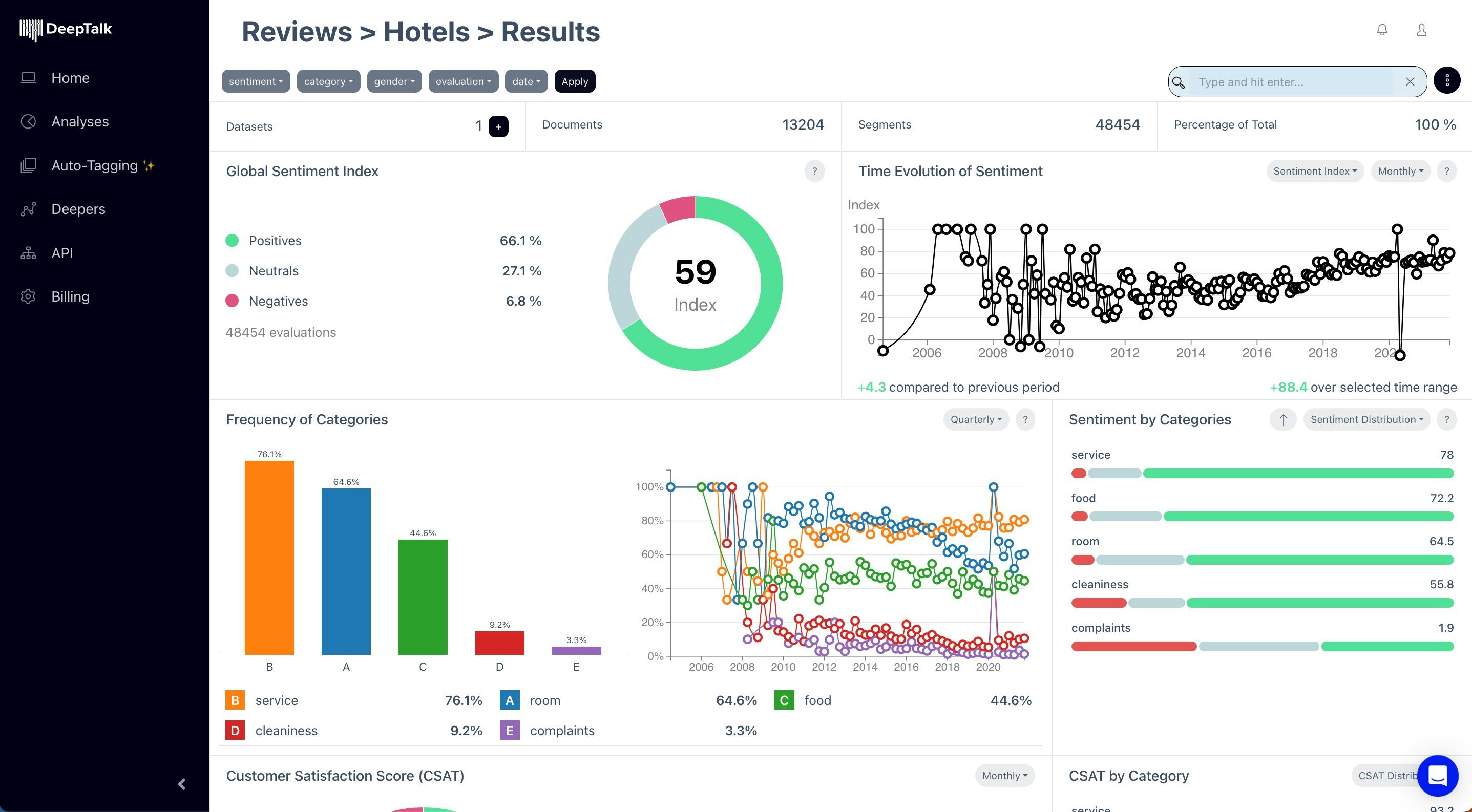Image resolution: width=1472 pixels, height=812 pixels.
Task: Open Auto-Tagging from the sidebar
Action: pos(94,165)
